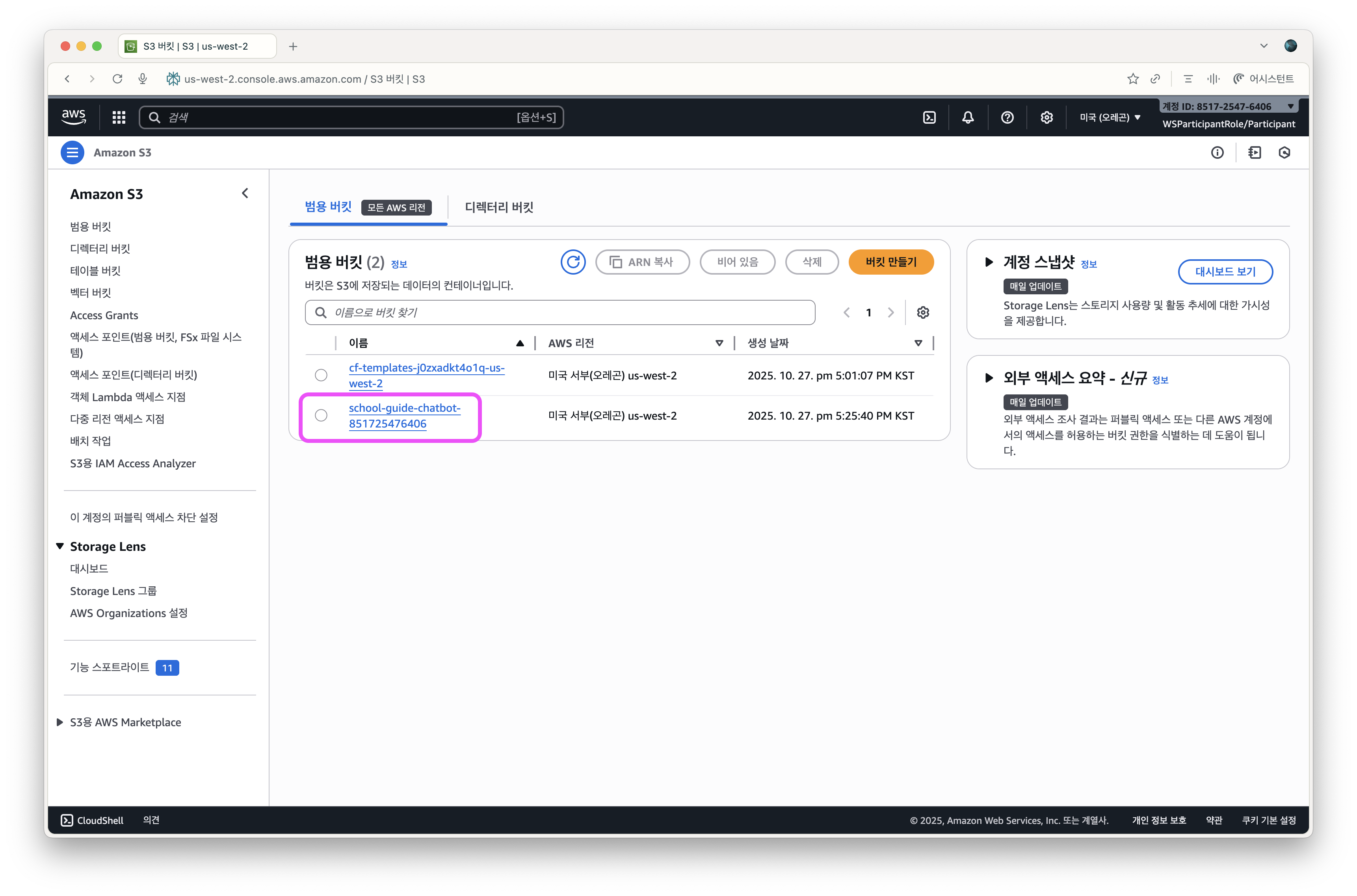1357x896 pixels.
Task: Click the 비어 있음 button
Action: pos(737,262)
